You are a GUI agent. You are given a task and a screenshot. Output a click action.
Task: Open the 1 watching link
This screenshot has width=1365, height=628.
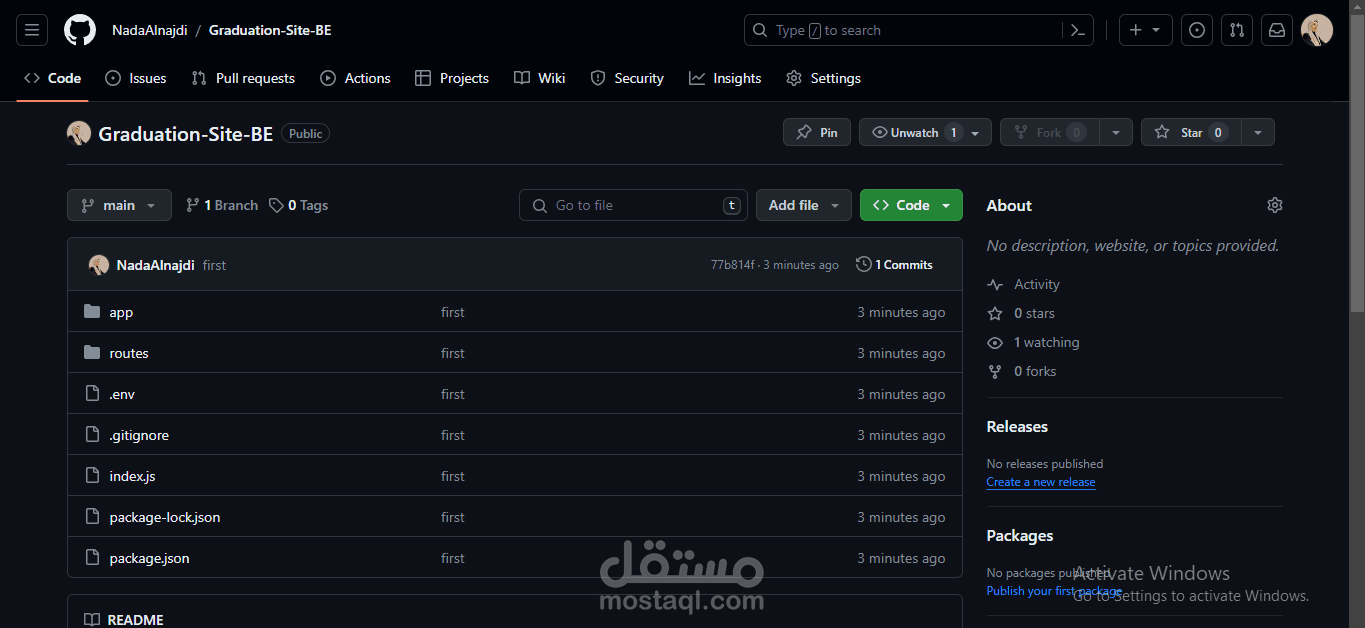tap(1046, 342)
